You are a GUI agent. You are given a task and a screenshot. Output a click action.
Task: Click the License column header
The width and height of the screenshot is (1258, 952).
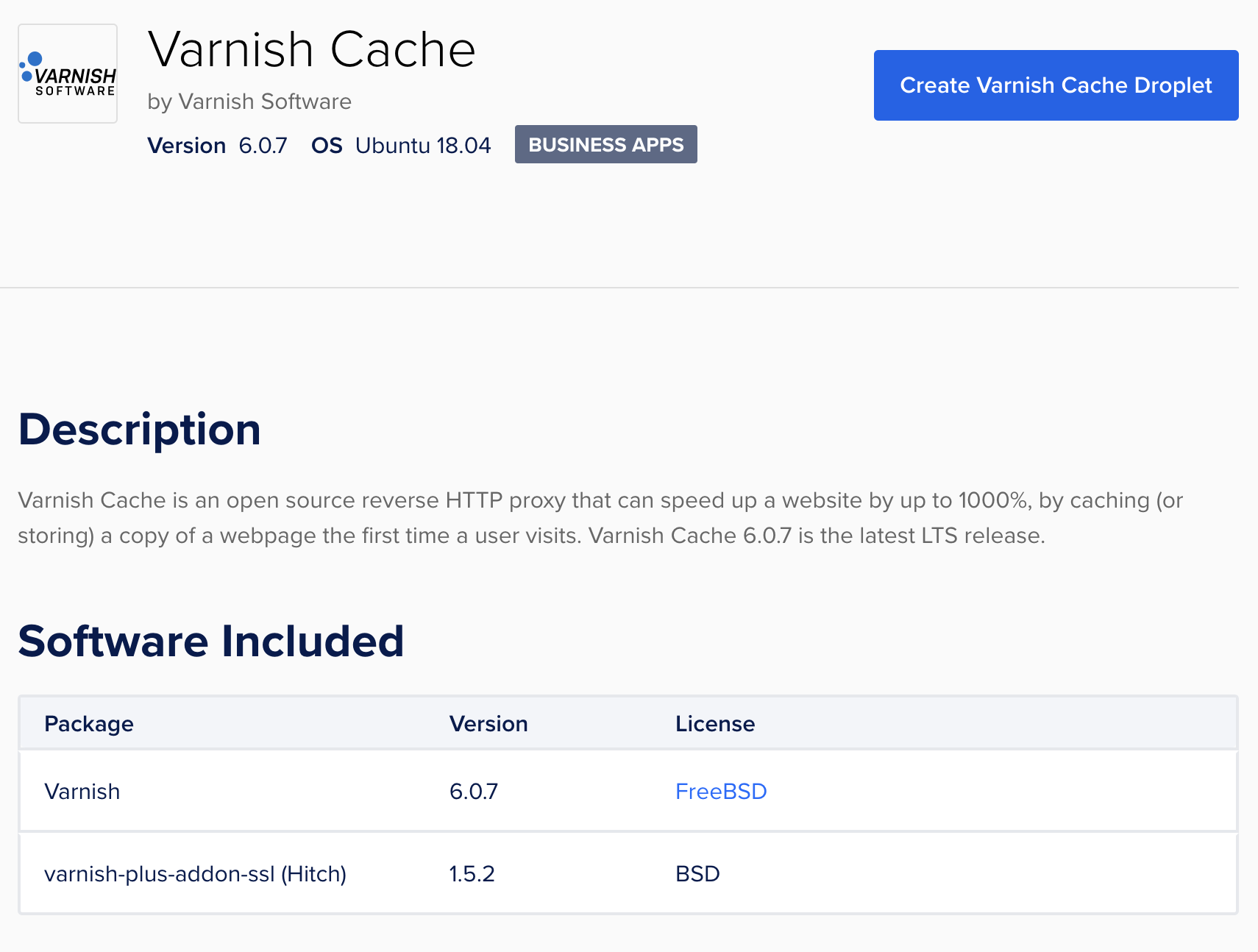(714, 723)
